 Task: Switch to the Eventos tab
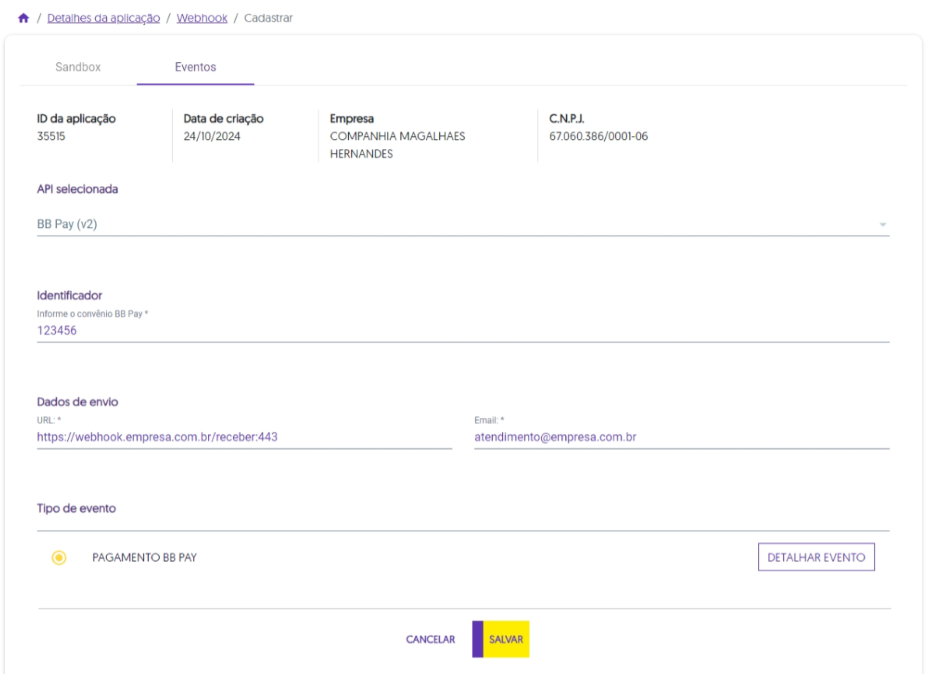click(195, 67)
